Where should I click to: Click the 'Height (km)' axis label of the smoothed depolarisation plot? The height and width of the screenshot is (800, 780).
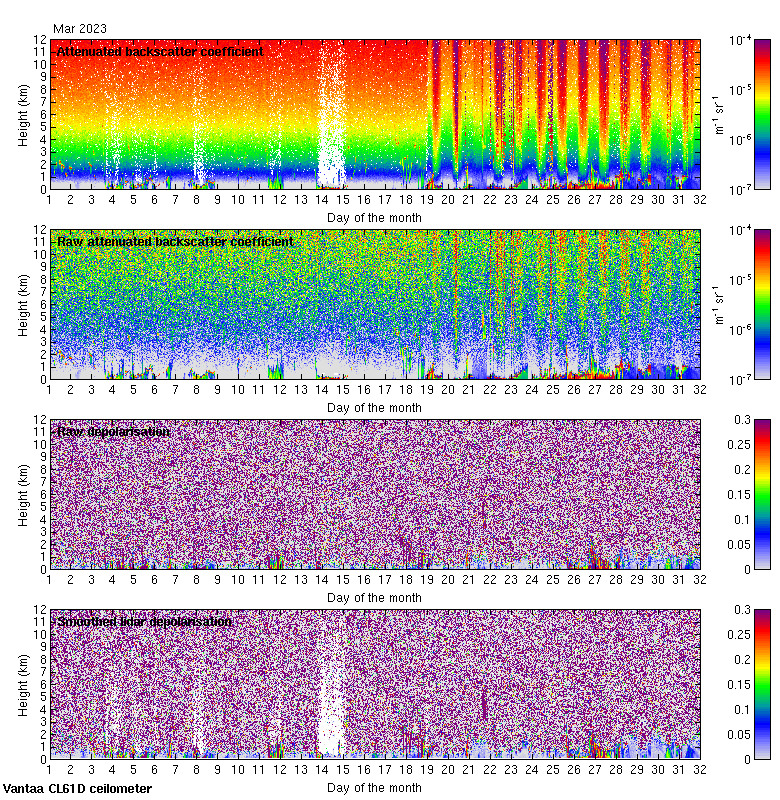point(23,685)
